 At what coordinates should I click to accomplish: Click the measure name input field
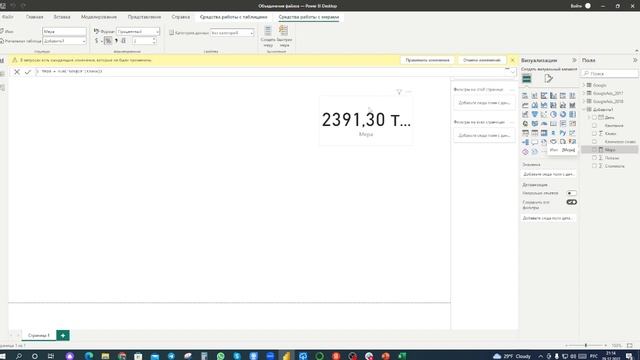coord(64,31)
